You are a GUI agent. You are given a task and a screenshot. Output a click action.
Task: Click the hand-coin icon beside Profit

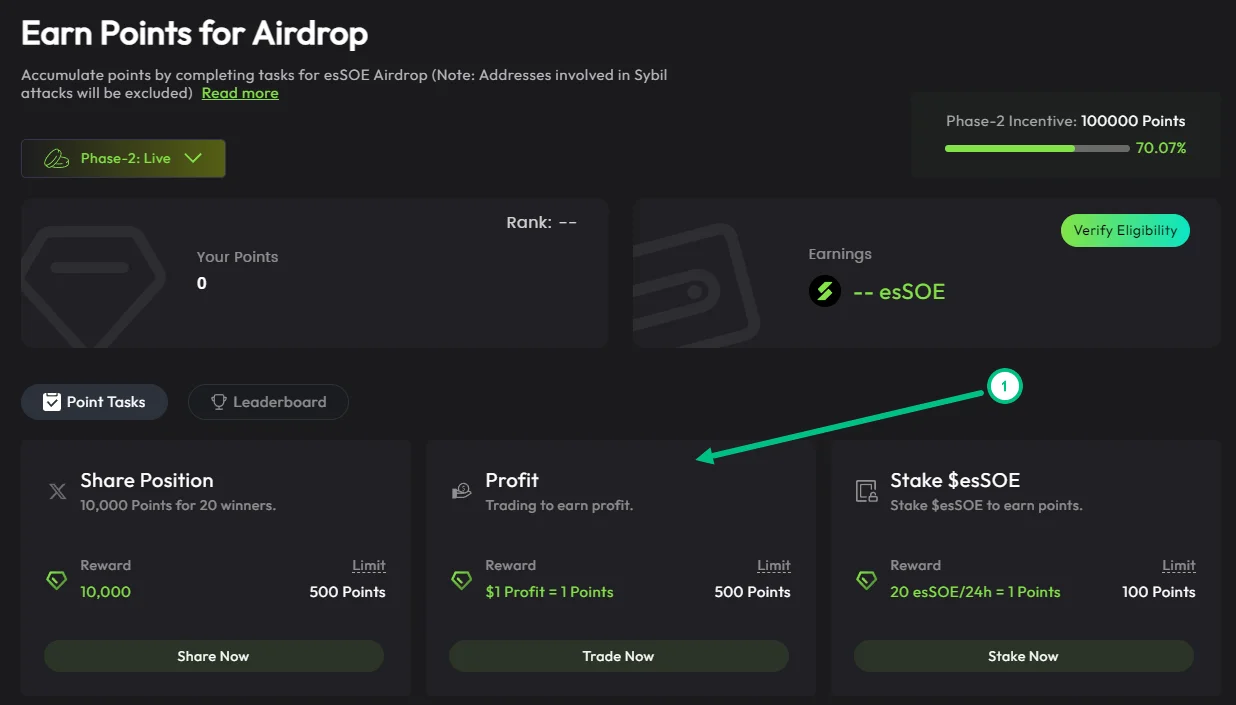(x=461, y=491)
